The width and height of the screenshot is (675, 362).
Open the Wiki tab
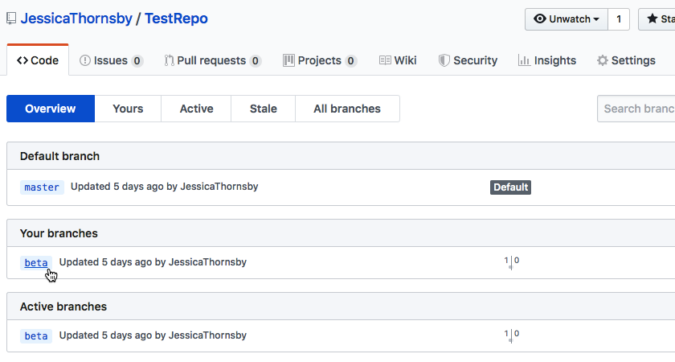tap(398, 60)
